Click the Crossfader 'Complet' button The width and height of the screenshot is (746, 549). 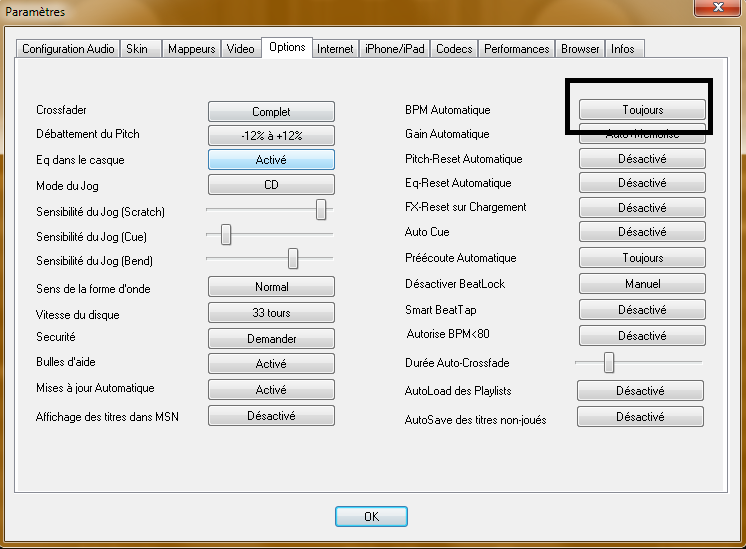click(x=271, y=112)
